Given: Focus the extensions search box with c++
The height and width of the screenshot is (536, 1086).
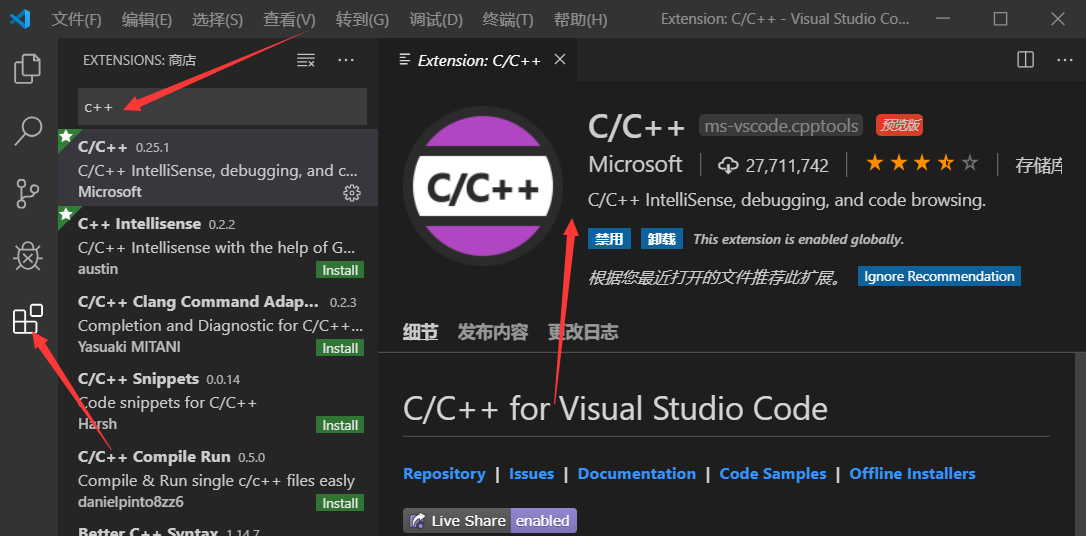Looking at the screenshot, I should coord(222,107).
